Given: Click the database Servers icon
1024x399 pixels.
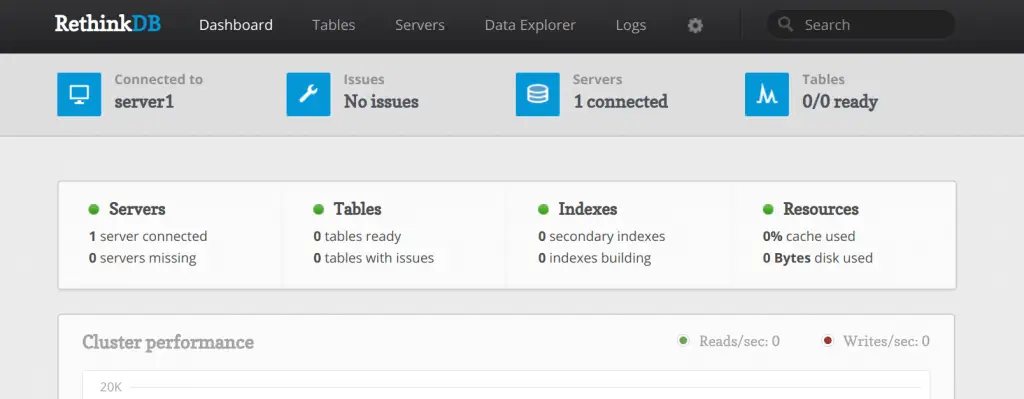Looking at the screenshot, I should click(x=537, y=94).
